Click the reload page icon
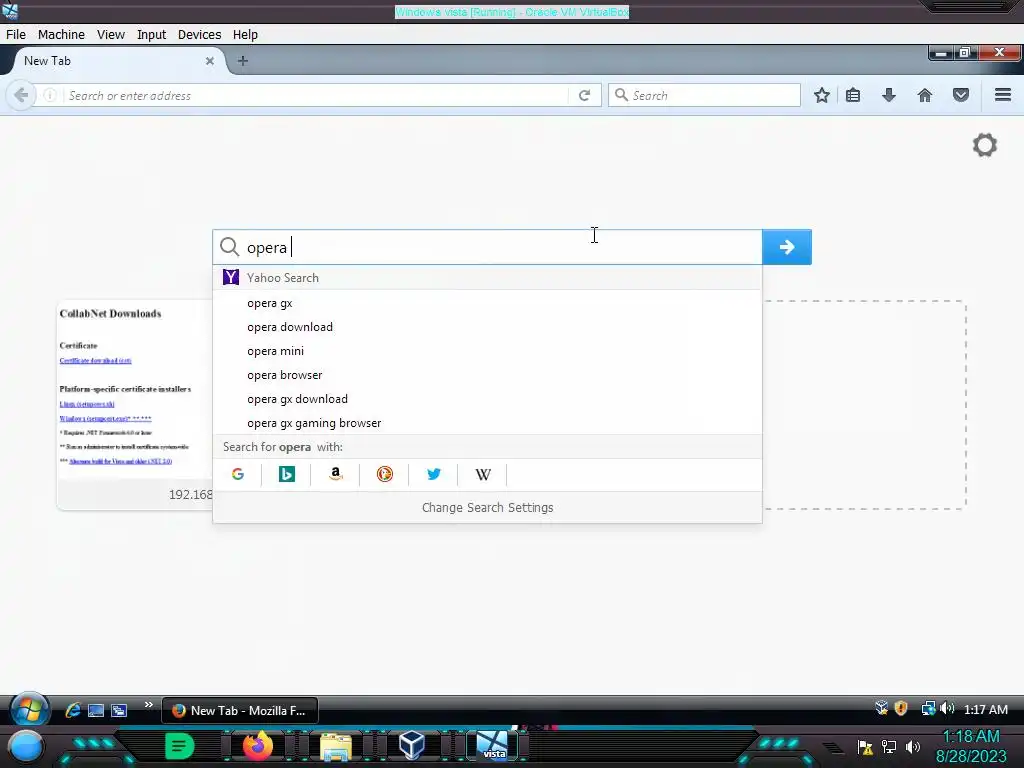This screenshot has width=1024, height=768. (584, 95)
